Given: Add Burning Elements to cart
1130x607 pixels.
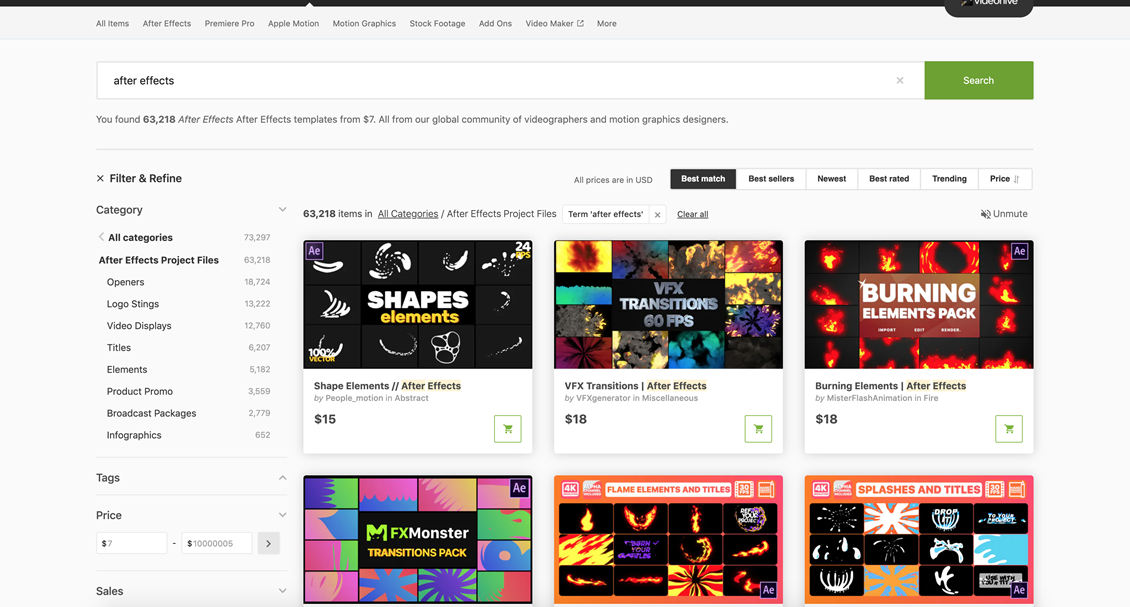Looking at the screenshot, I should 1009,429.
